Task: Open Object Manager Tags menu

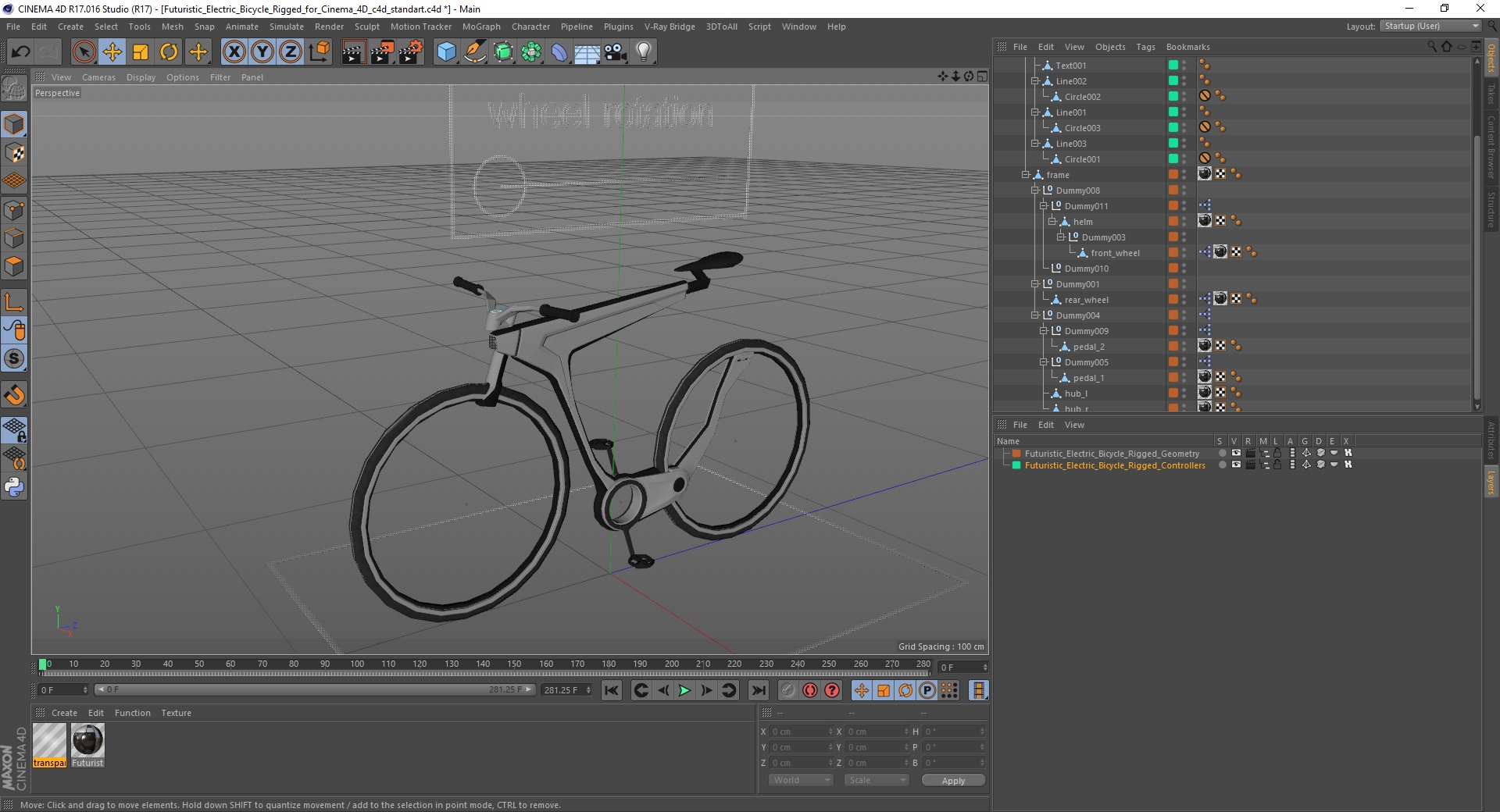Action: (1145, 47)
